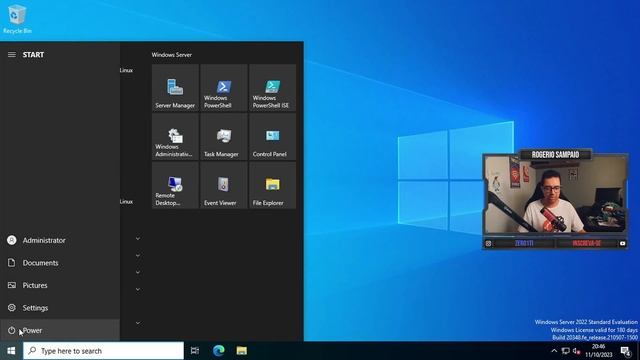
Task: Start Remote Desktop Connection tile
Action: point(175,185)
